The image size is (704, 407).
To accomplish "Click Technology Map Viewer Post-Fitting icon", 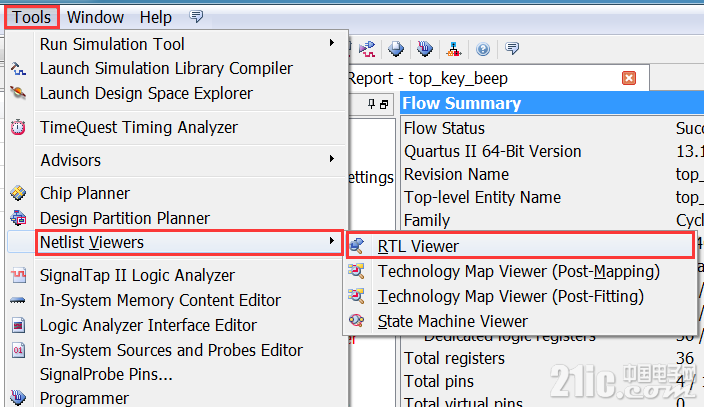I will click(x=356, y=296).
